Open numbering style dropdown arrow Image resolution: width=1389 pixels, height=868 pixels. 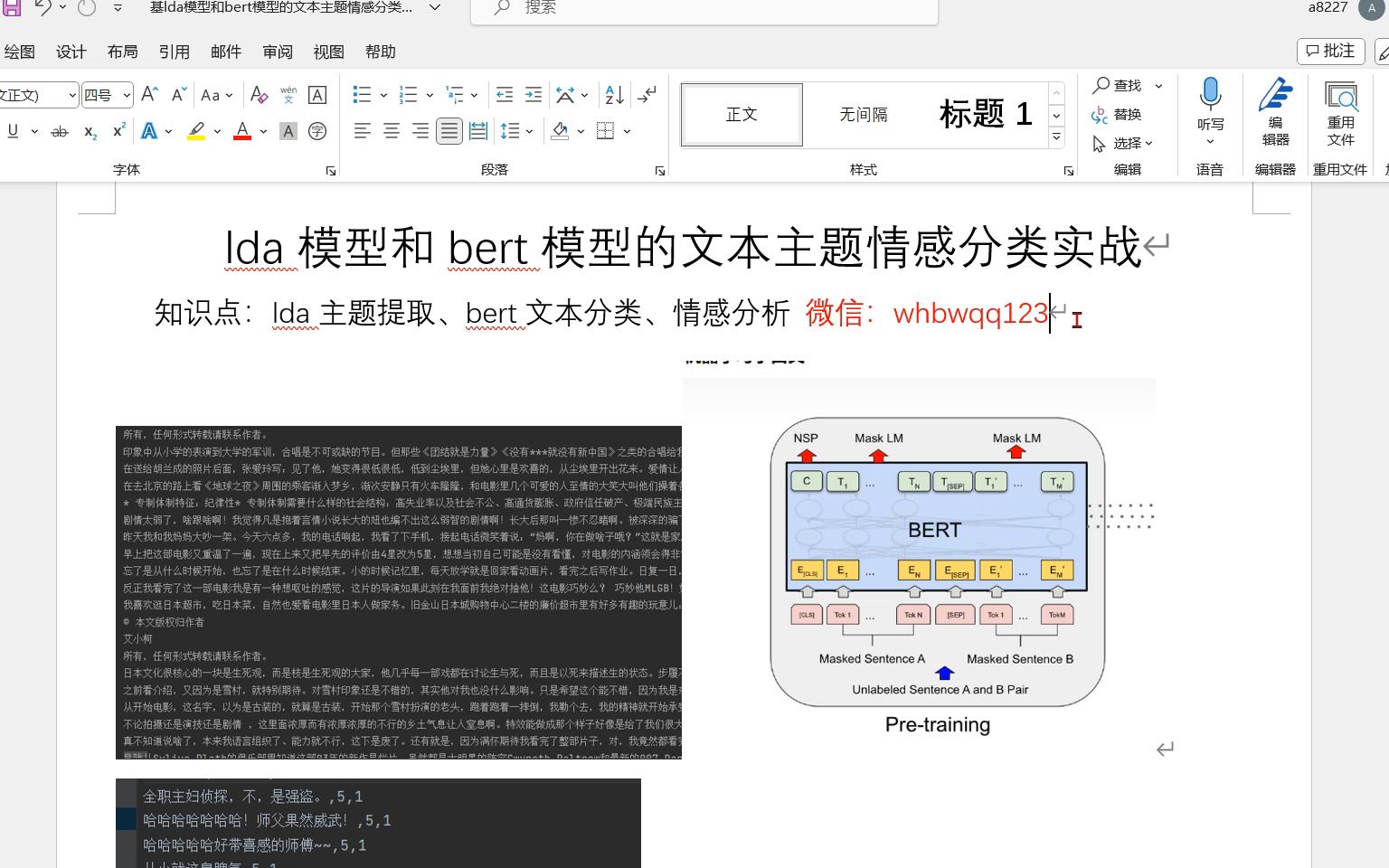[430, 95]
